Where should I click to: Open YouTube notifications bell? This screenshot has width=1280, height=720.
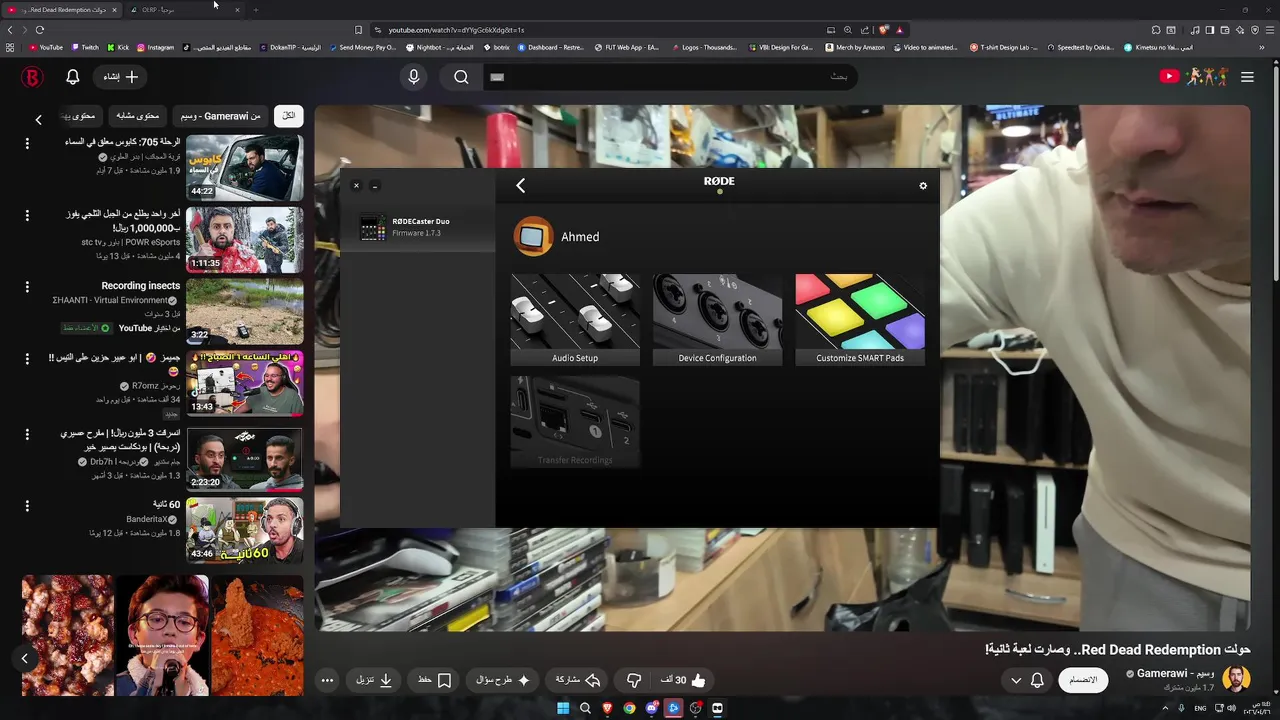73,77
